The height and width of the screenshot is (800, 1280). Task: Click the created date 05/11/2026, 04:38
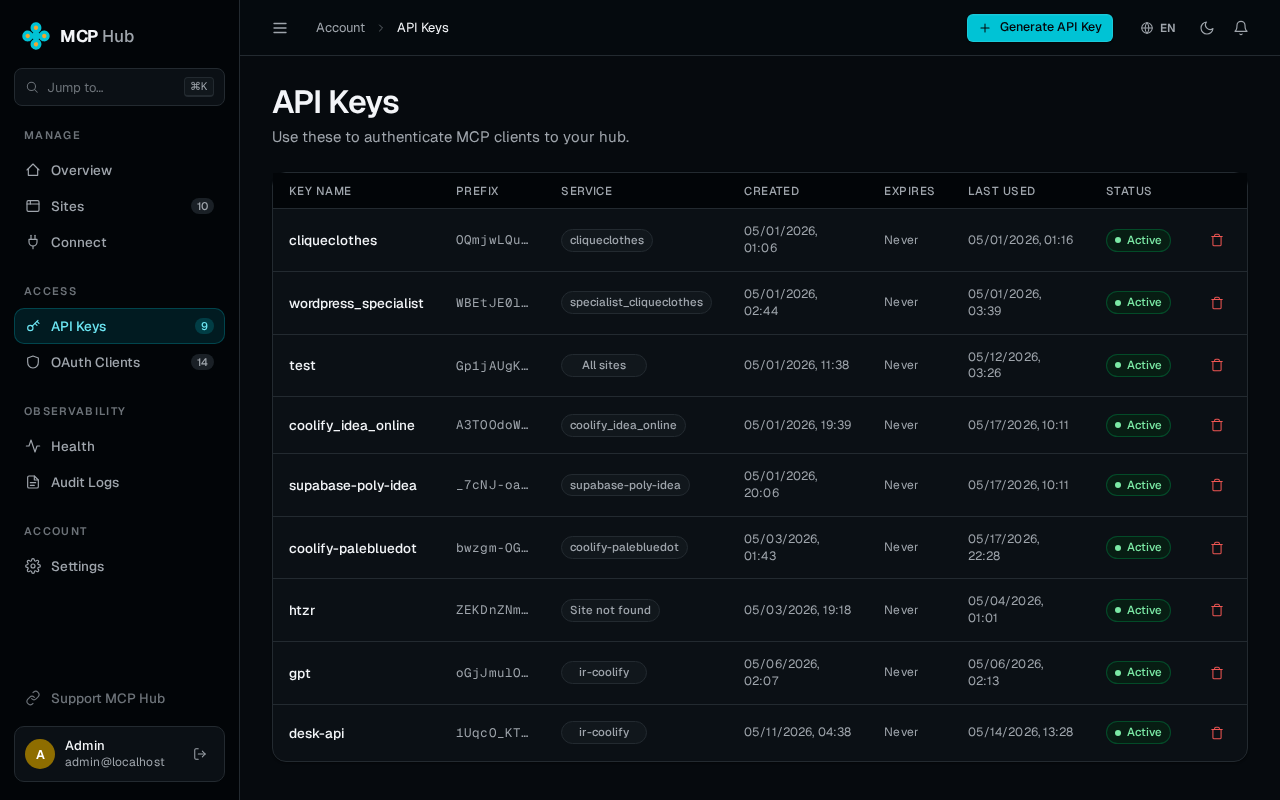coord(798,732)
